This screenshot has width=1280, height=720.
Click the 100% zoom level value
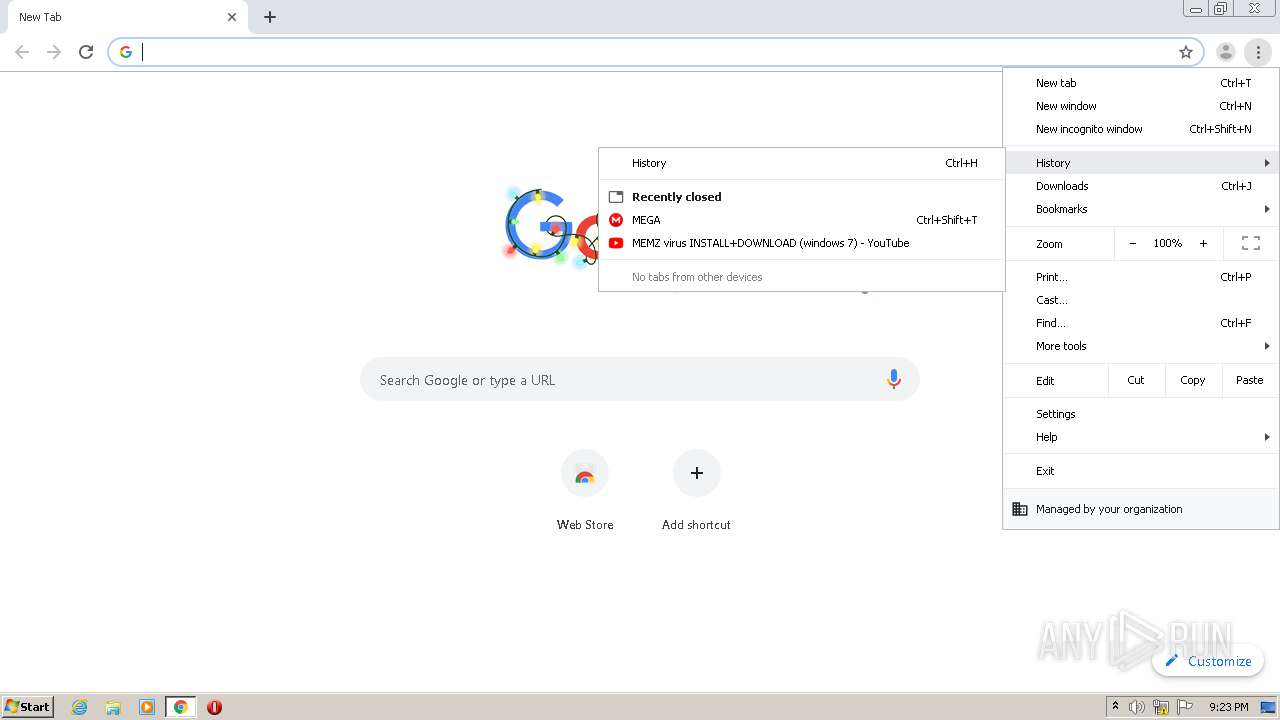point(1167,243)
